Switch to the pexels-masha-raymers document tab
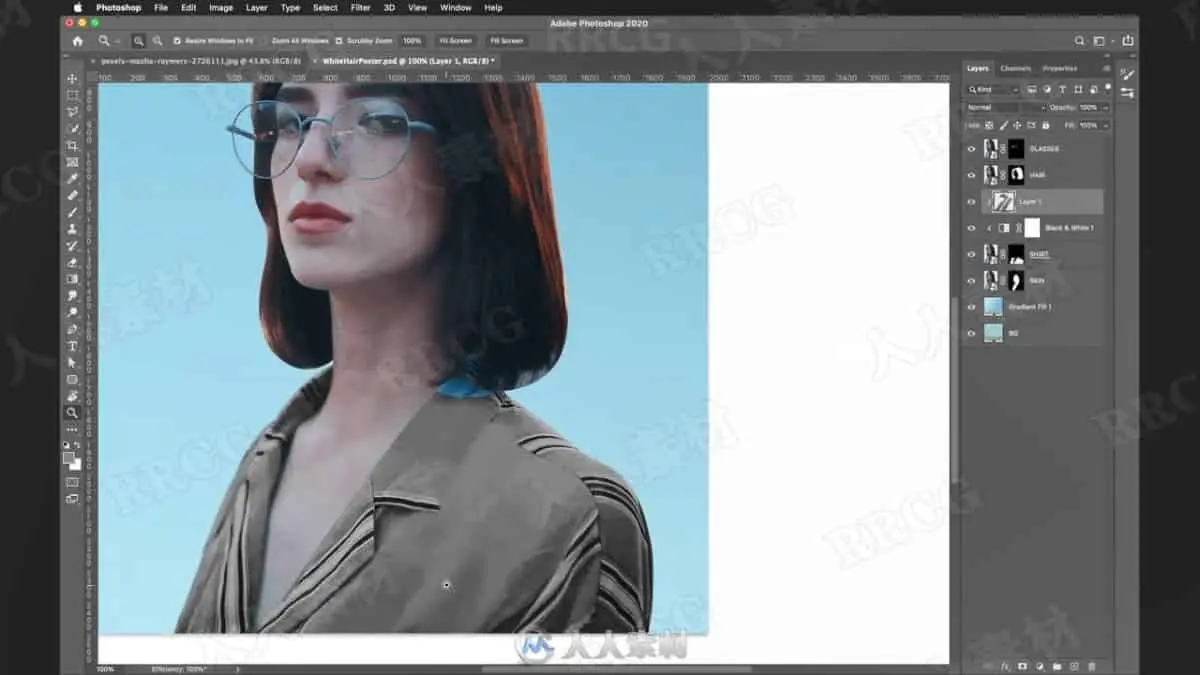Viewport: 1200px width, 675px height. pos(200,61)
